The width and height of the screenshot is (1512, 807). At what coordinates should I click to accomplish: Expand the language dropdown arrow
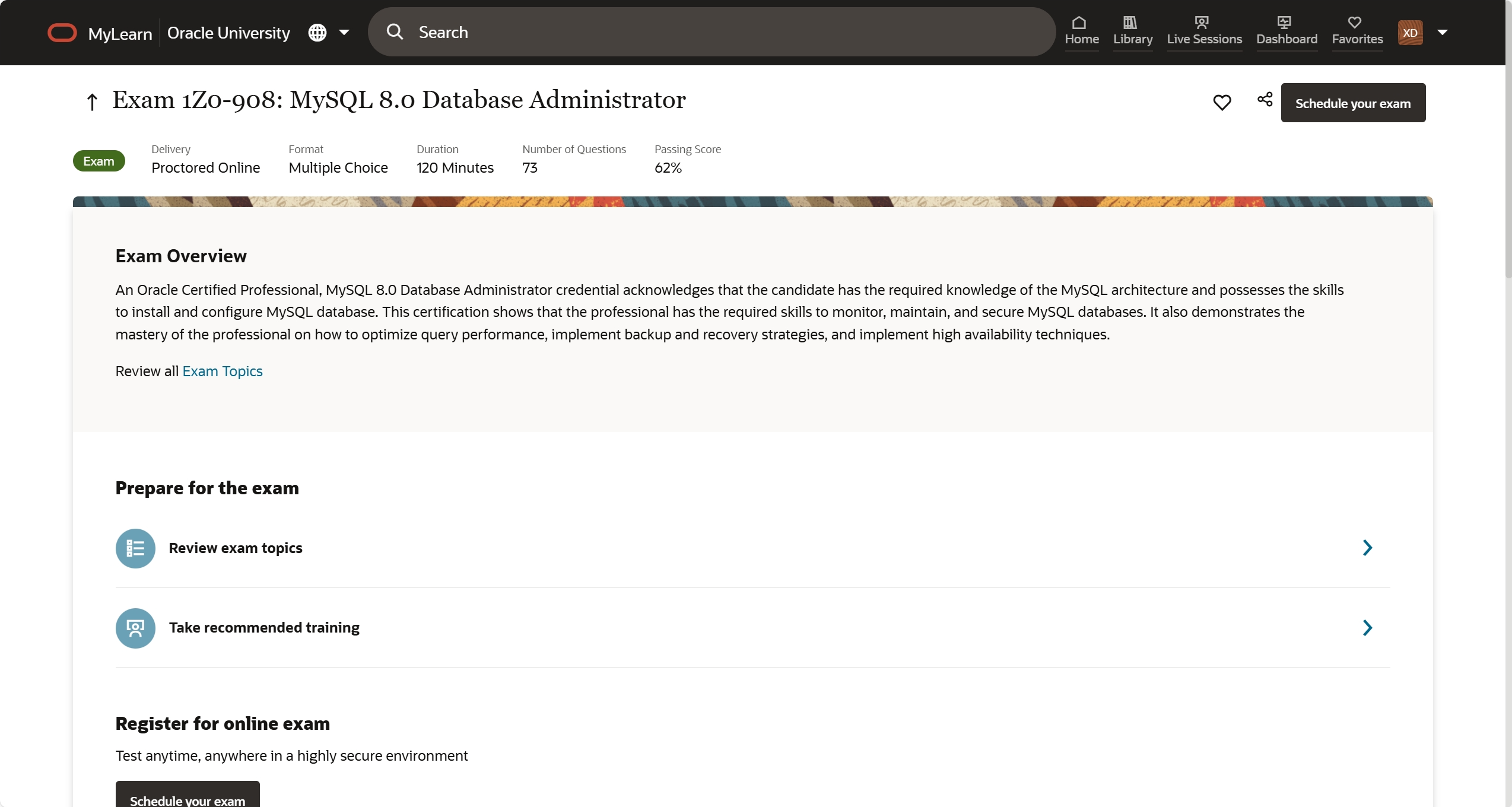tap(344, 33)
